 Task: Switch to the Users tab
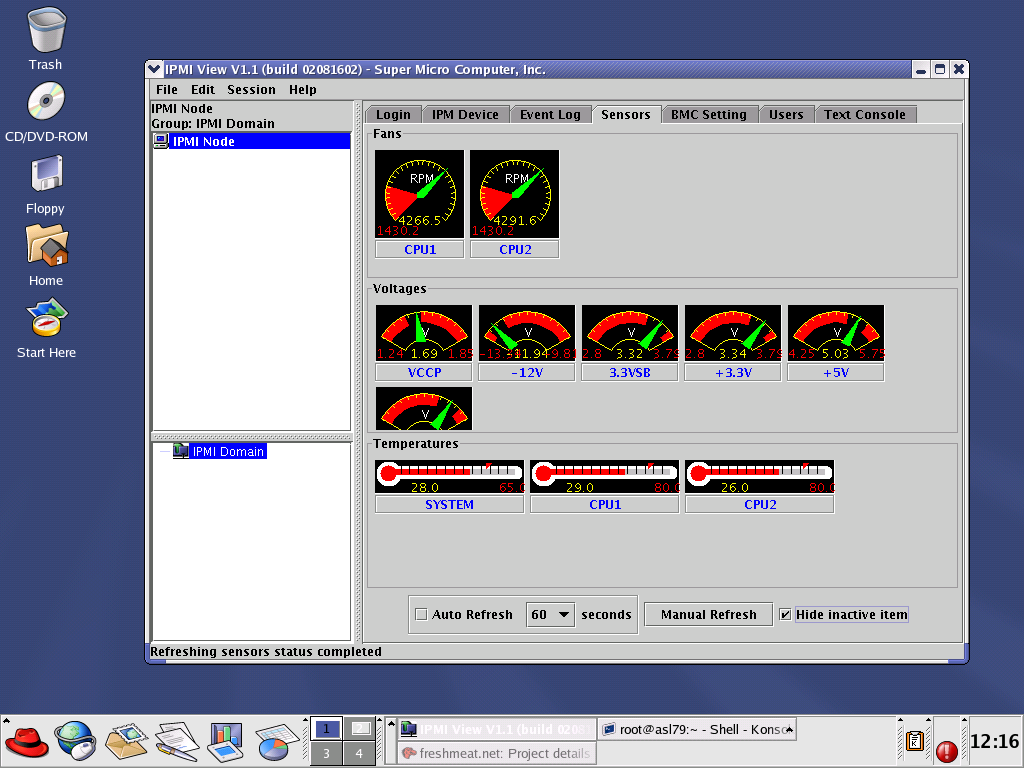pyautogui.click(x=786, y=114)
